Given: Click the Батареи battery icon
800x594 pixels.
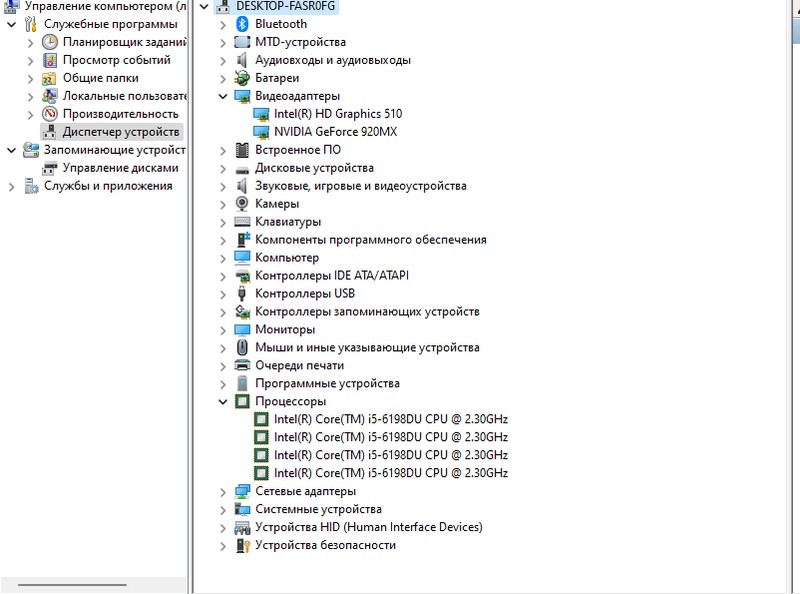Looking at the screenshot, I should click(241, 78).
